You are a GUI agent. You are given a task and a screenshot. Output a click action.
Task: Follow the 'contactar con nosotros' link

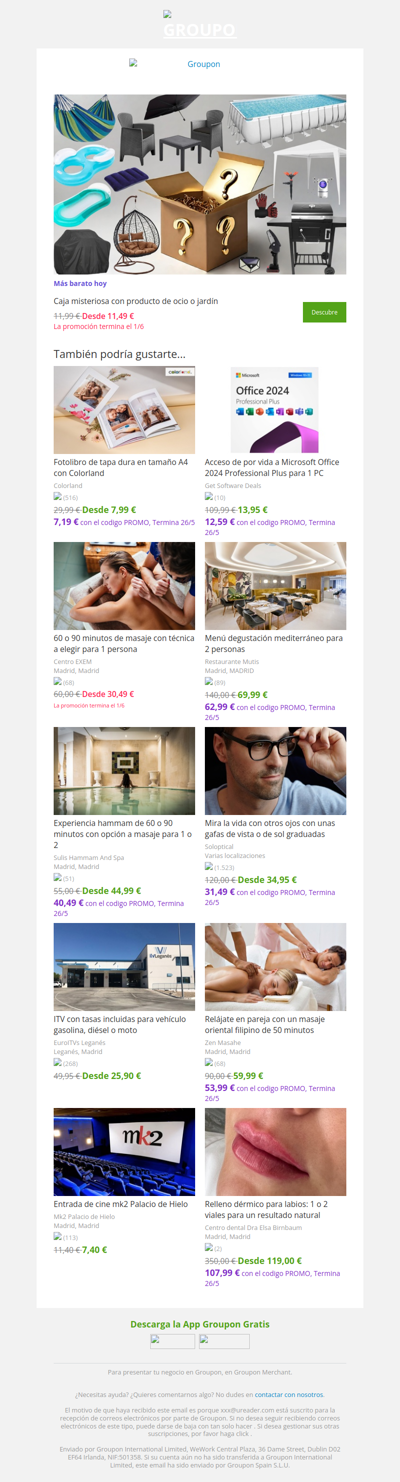point(289,1394)
